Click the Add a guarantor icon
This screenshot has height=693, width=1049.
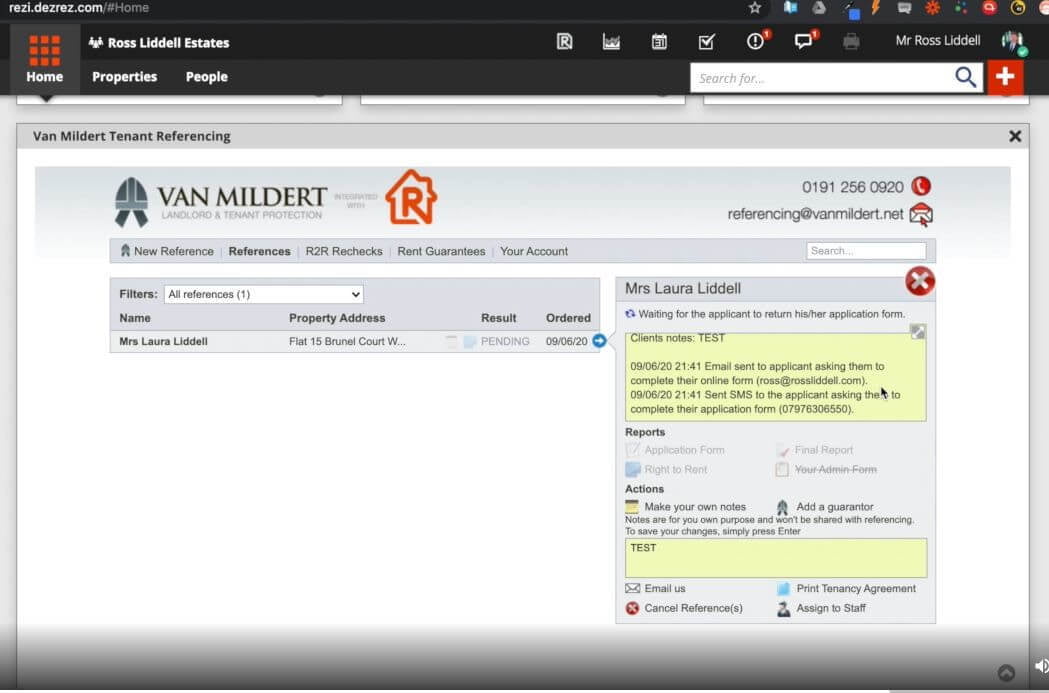coord(782,507)
